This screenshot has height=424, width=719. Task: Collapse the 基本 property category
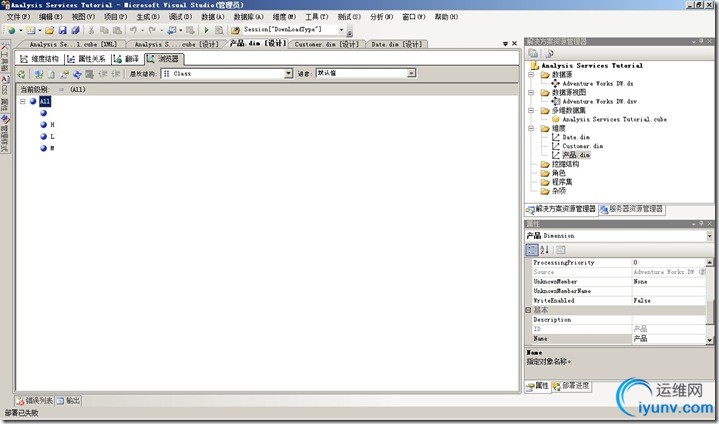528,310
